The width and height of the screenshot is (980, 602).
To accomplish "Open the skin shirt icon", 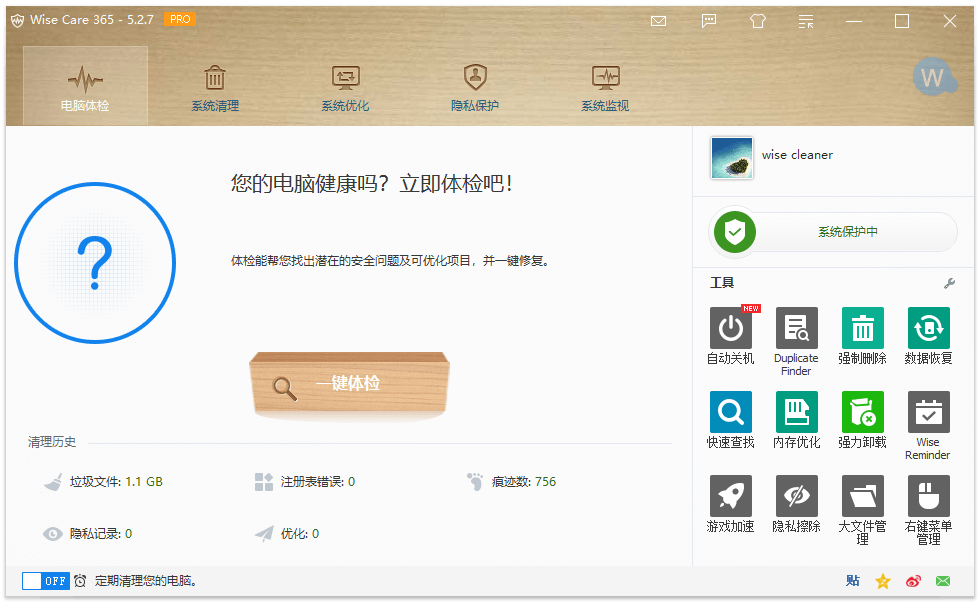I will point(758,21).
